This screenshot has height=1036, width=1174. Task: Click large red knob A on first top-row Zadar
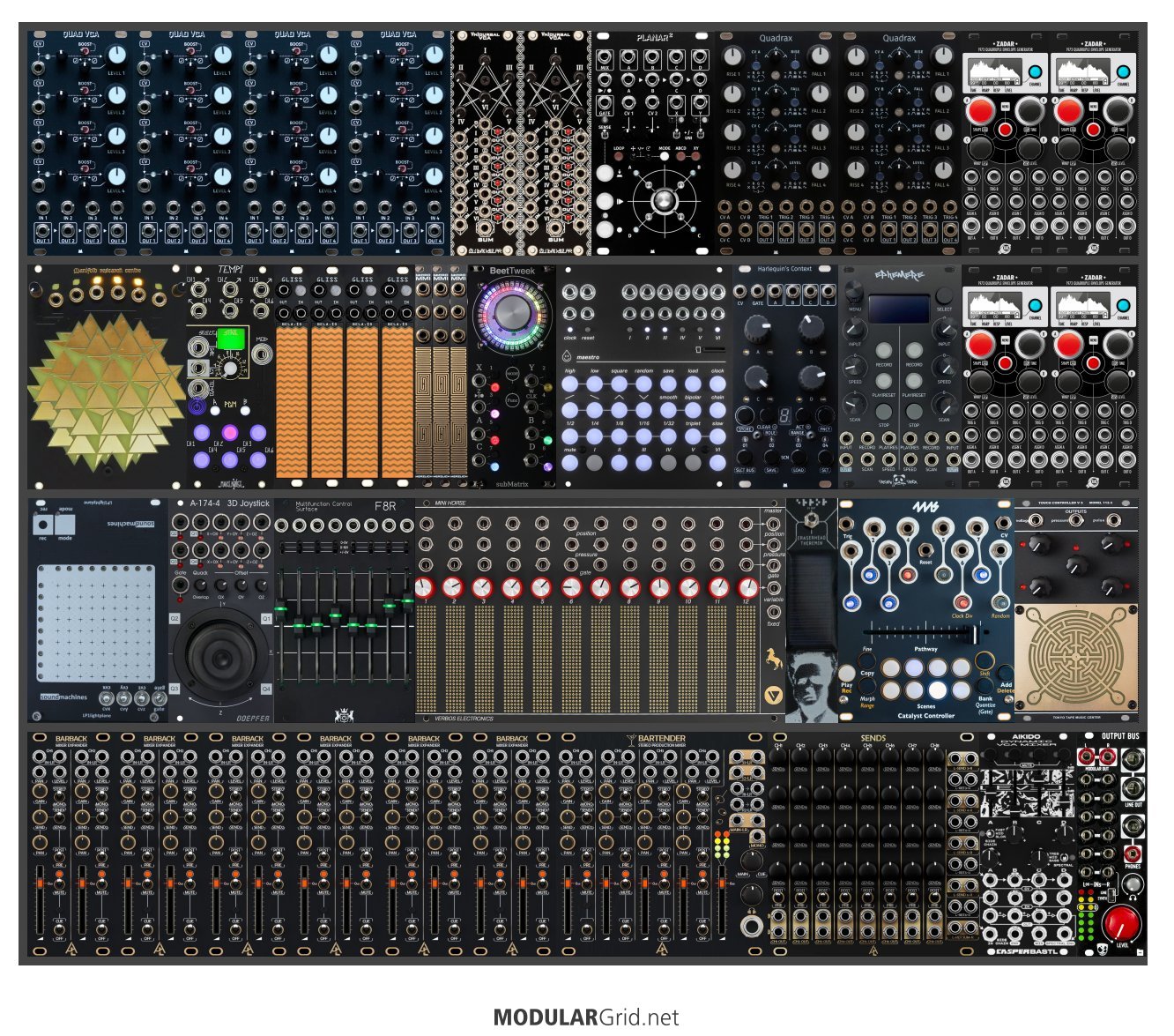coord(980,111)
